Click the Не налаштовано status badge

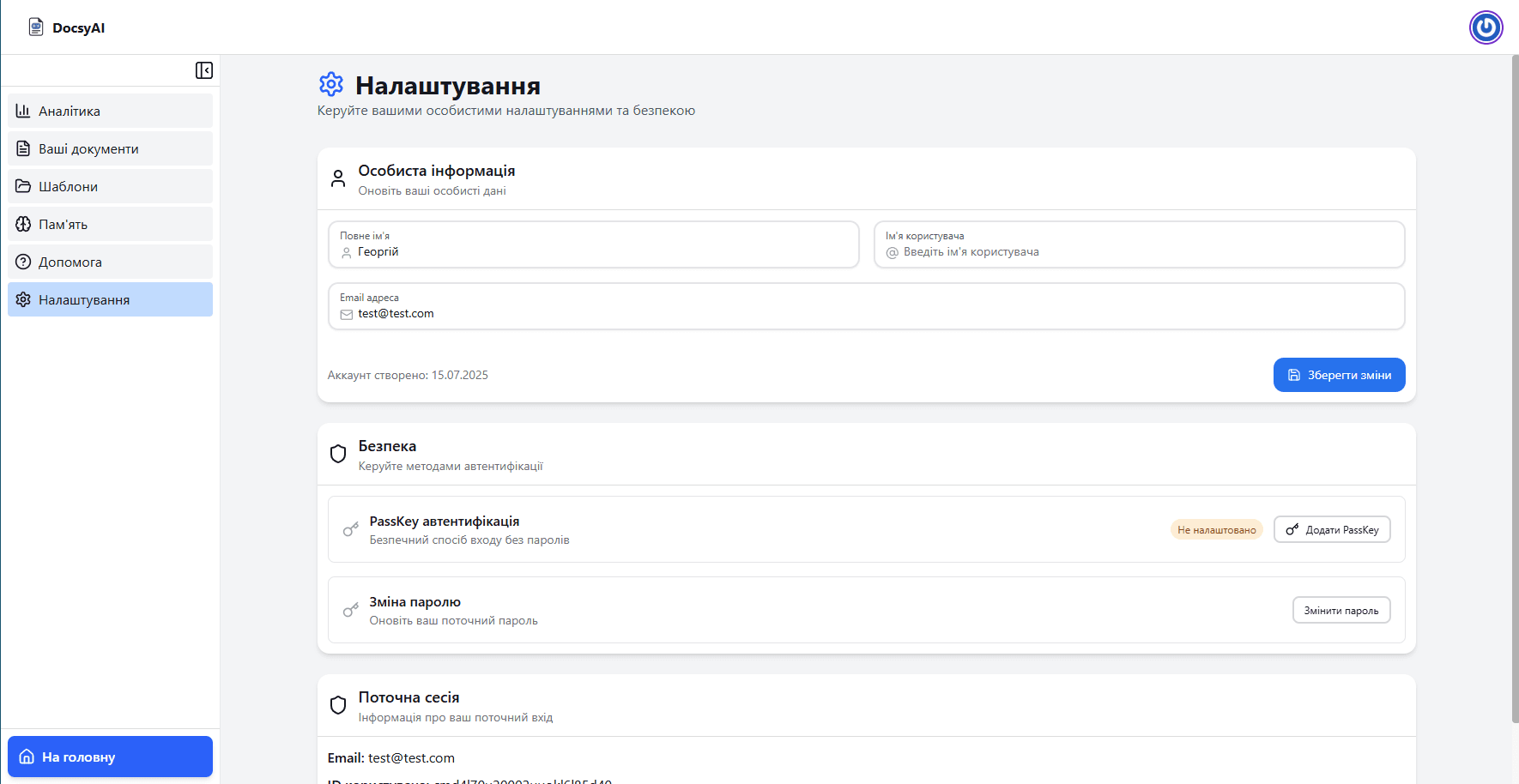[1216, 529]
